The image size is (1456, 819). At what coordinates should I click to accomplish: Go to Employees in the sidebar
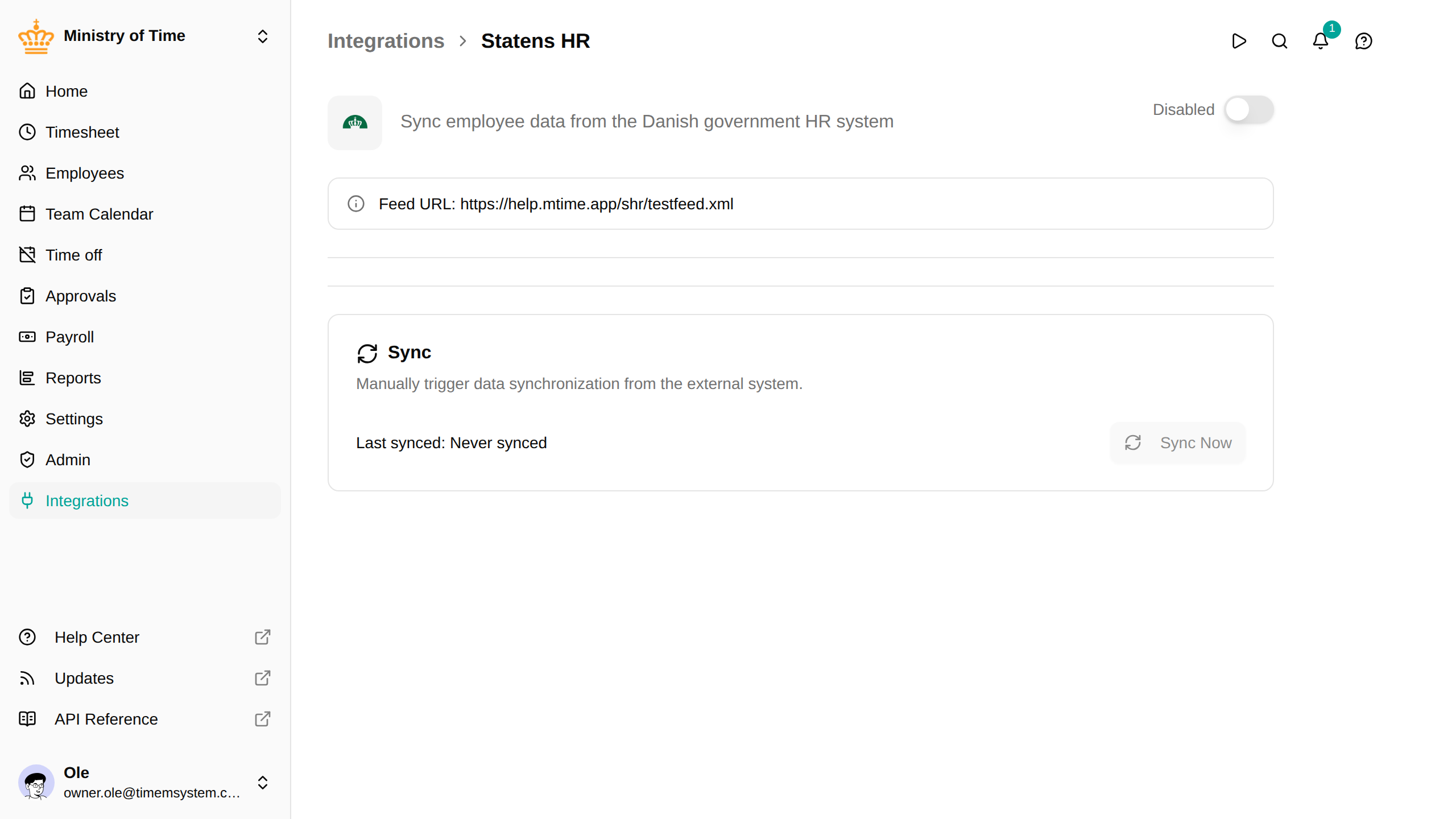click(x=145, y=173)
